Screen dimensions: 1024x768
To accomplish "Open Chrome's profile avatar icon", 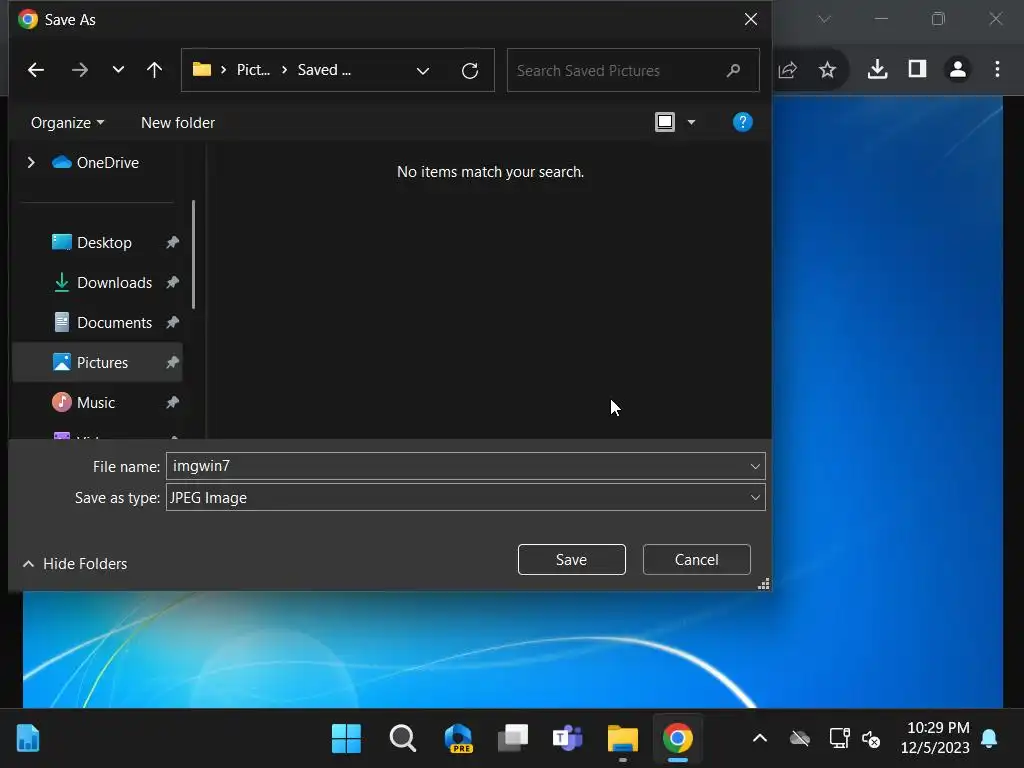I will (x=958, y=69).
